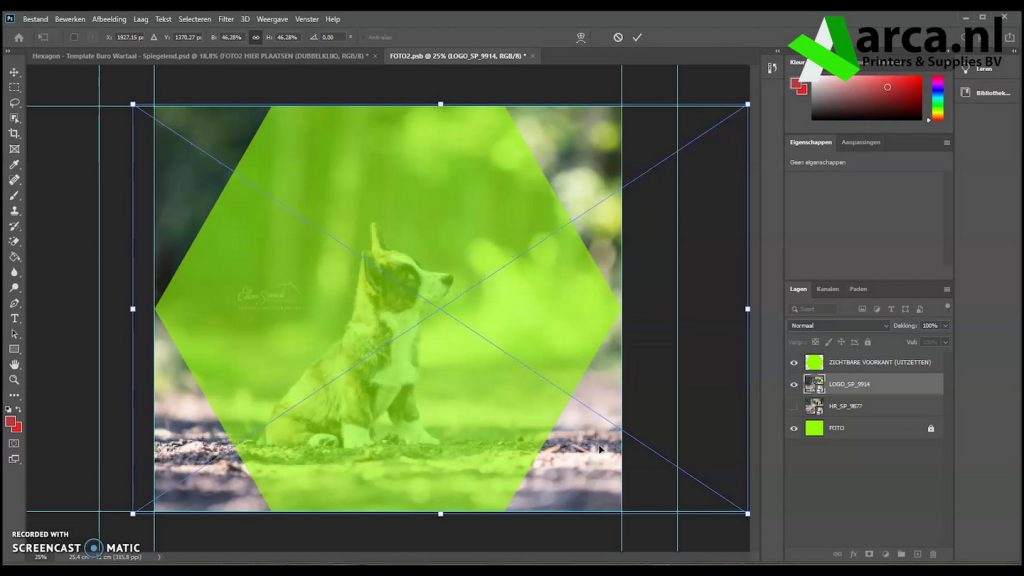The image size is (1024, 576).
Task: Switch to the Kanalen tab
Action: [x=827, y=289]
